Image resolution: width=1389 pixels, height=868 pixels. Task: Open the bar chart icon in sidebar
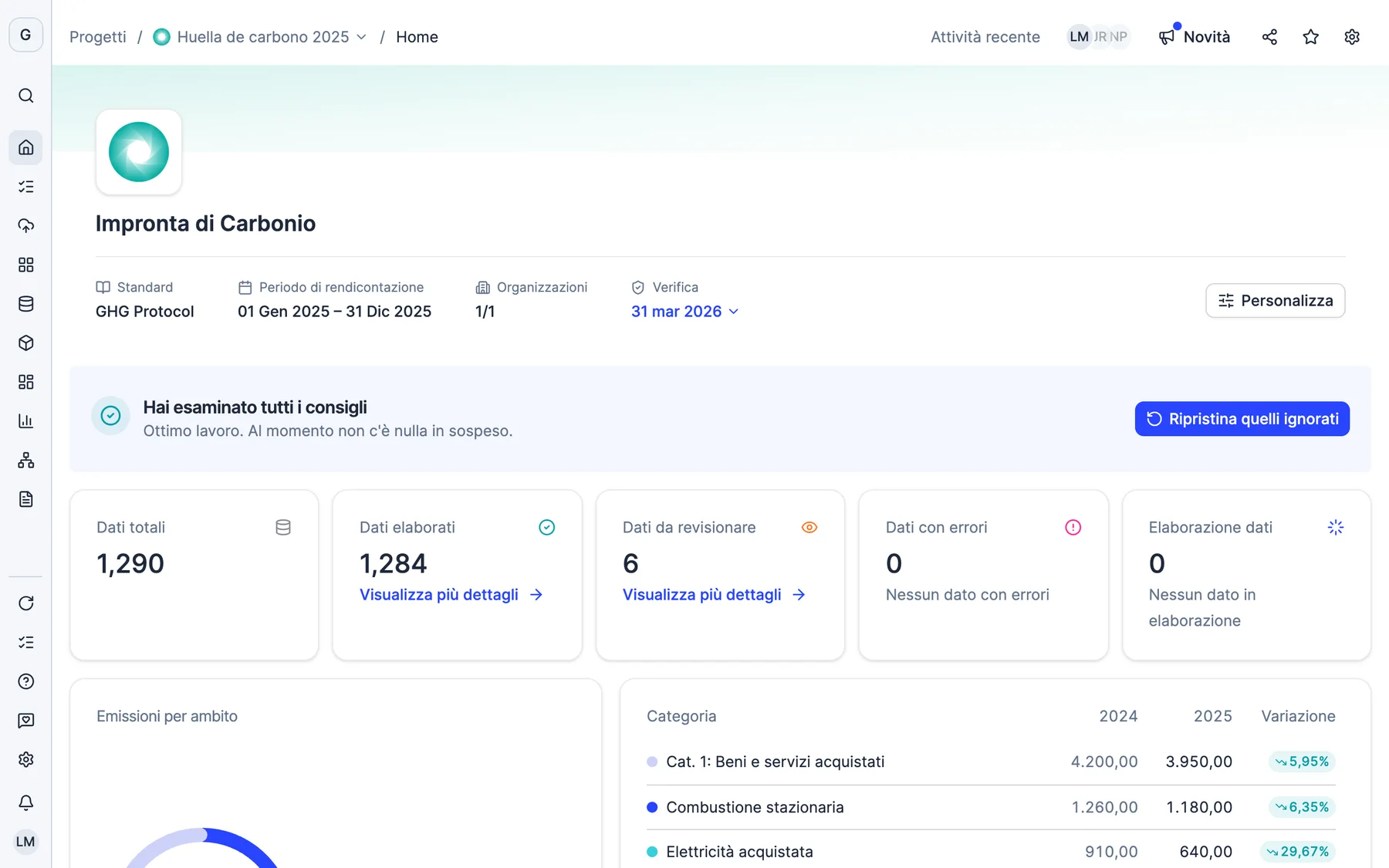(25, 421)
